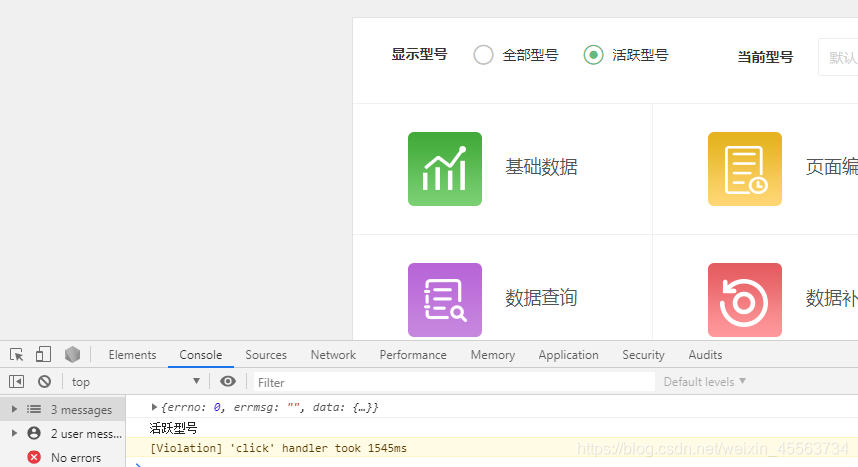Click the 当前型号 label

point(765,57)
